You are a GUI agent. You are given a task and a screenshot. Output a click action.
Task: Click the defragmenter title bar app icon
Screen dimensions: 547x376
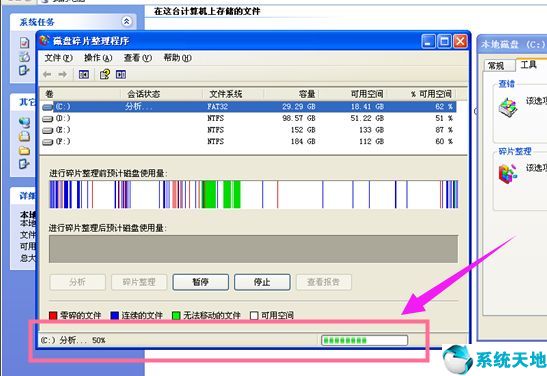tap(44, 41)
